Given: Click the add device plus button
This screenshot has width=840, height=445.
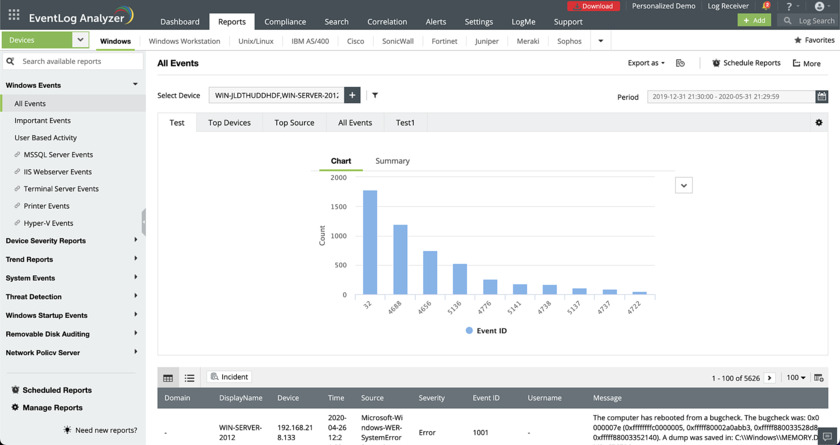Looking at the screenshot, I should (x=352, y=95).
